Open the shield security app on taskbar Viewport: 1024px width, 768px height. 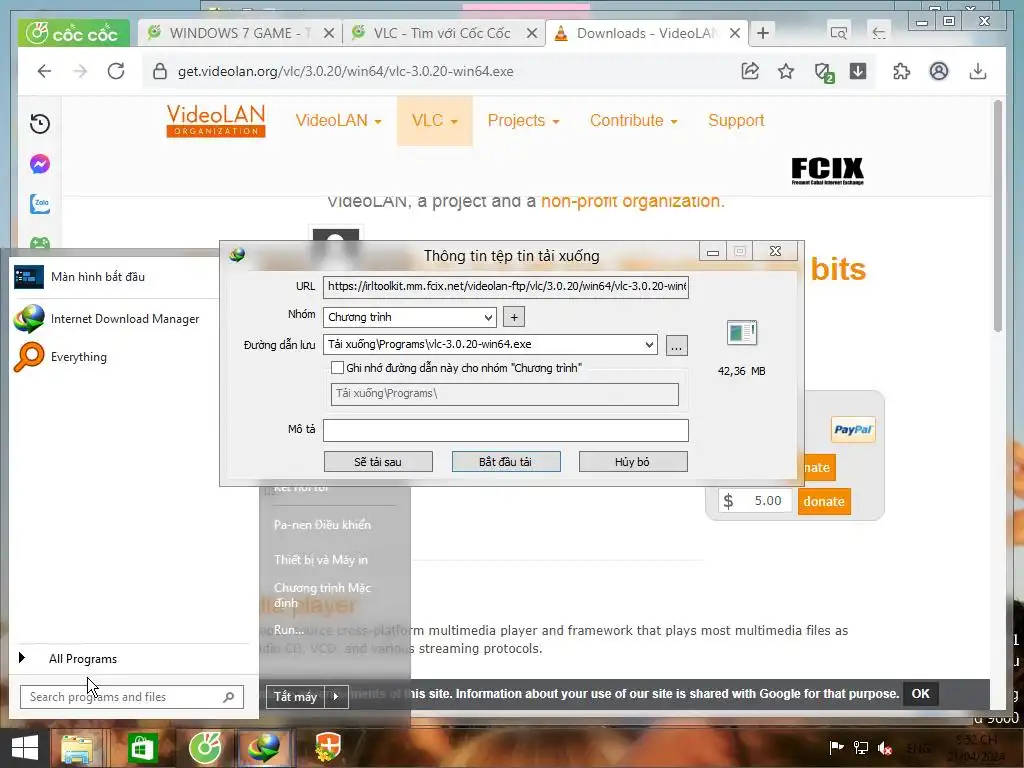click(x=327, y=748)
